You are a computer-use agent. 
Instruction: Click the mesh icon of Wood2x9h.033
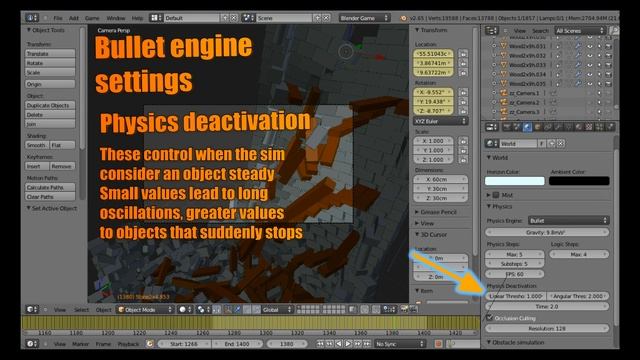click(503, 65)
